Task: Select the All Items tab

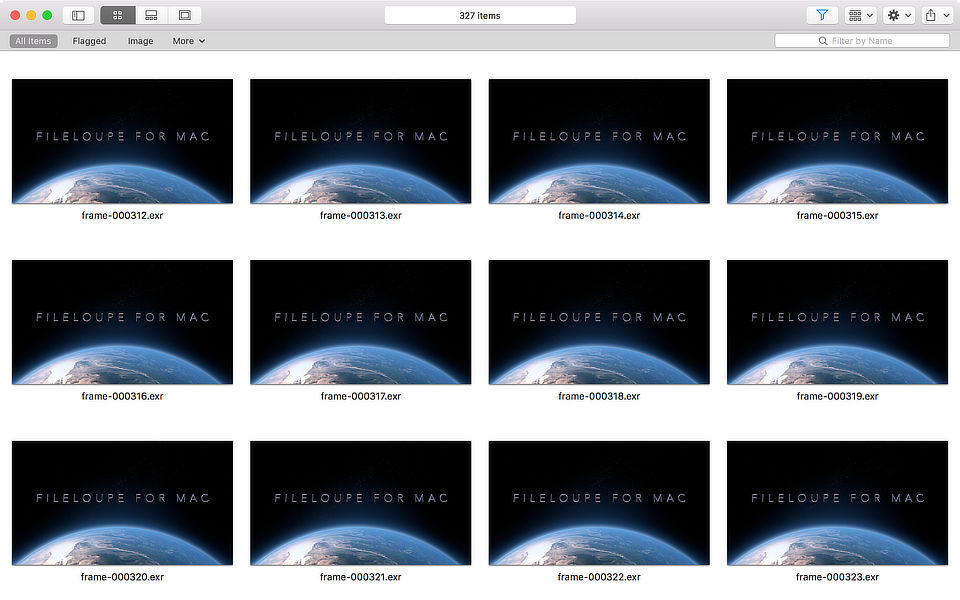Action: 32,41
